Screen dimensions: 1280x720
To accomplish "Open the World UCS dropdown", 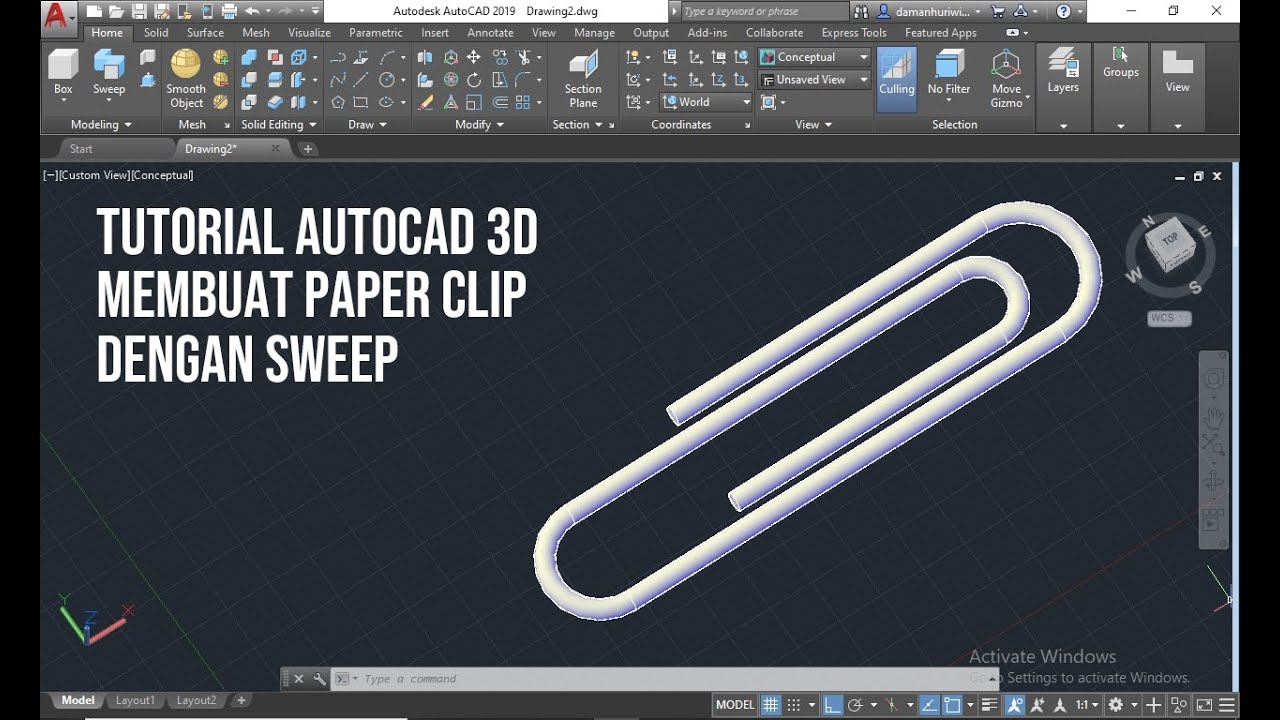I will click(707, 102).
